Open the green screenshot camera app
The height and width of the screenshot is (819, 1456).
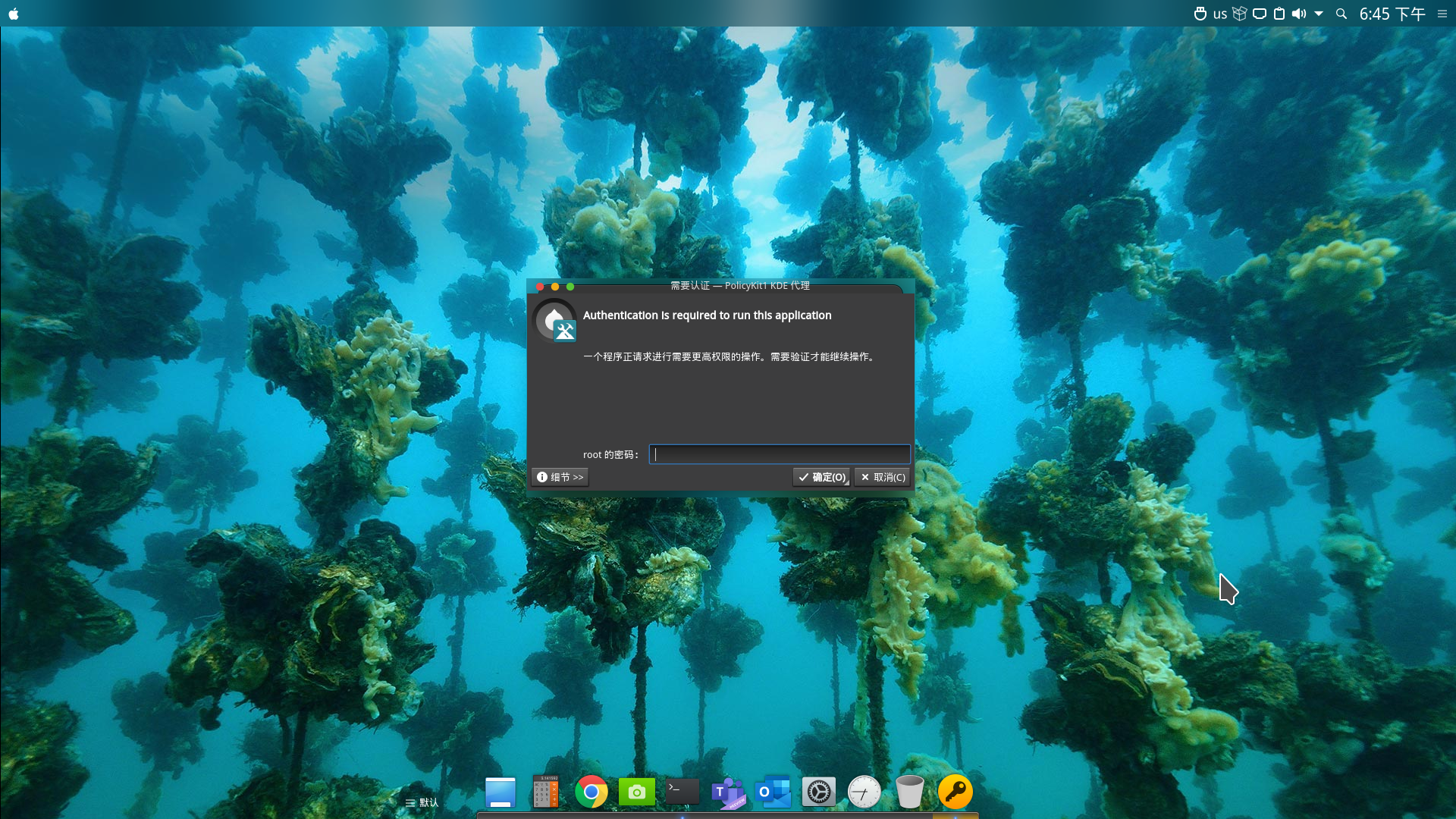[636, 792]
